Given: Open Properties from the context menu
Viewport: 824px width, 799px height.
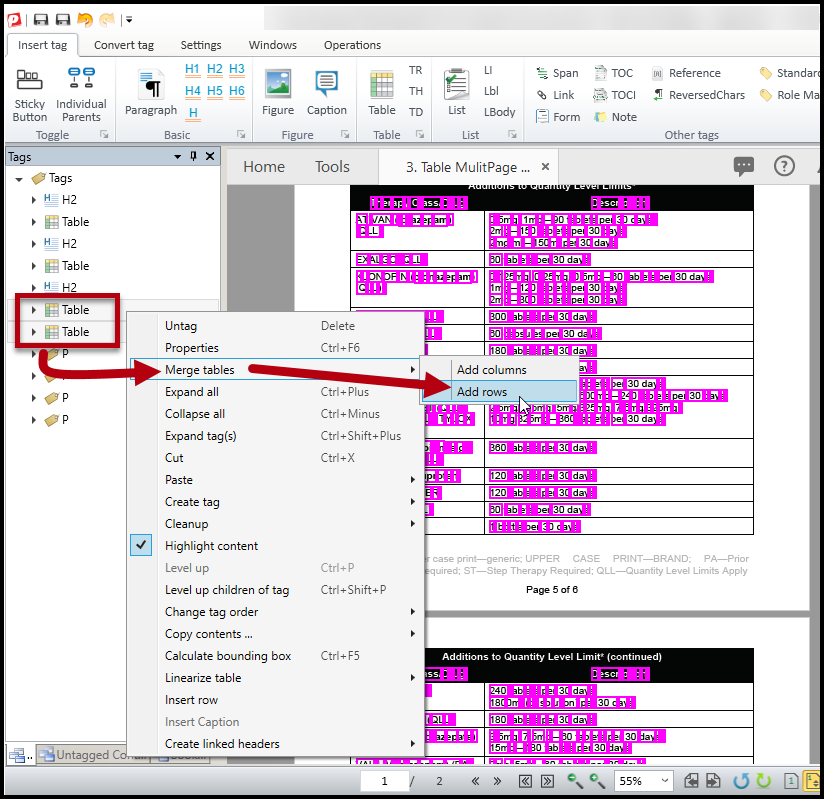Looking at the screenshot, I should [x=275, y=348].
